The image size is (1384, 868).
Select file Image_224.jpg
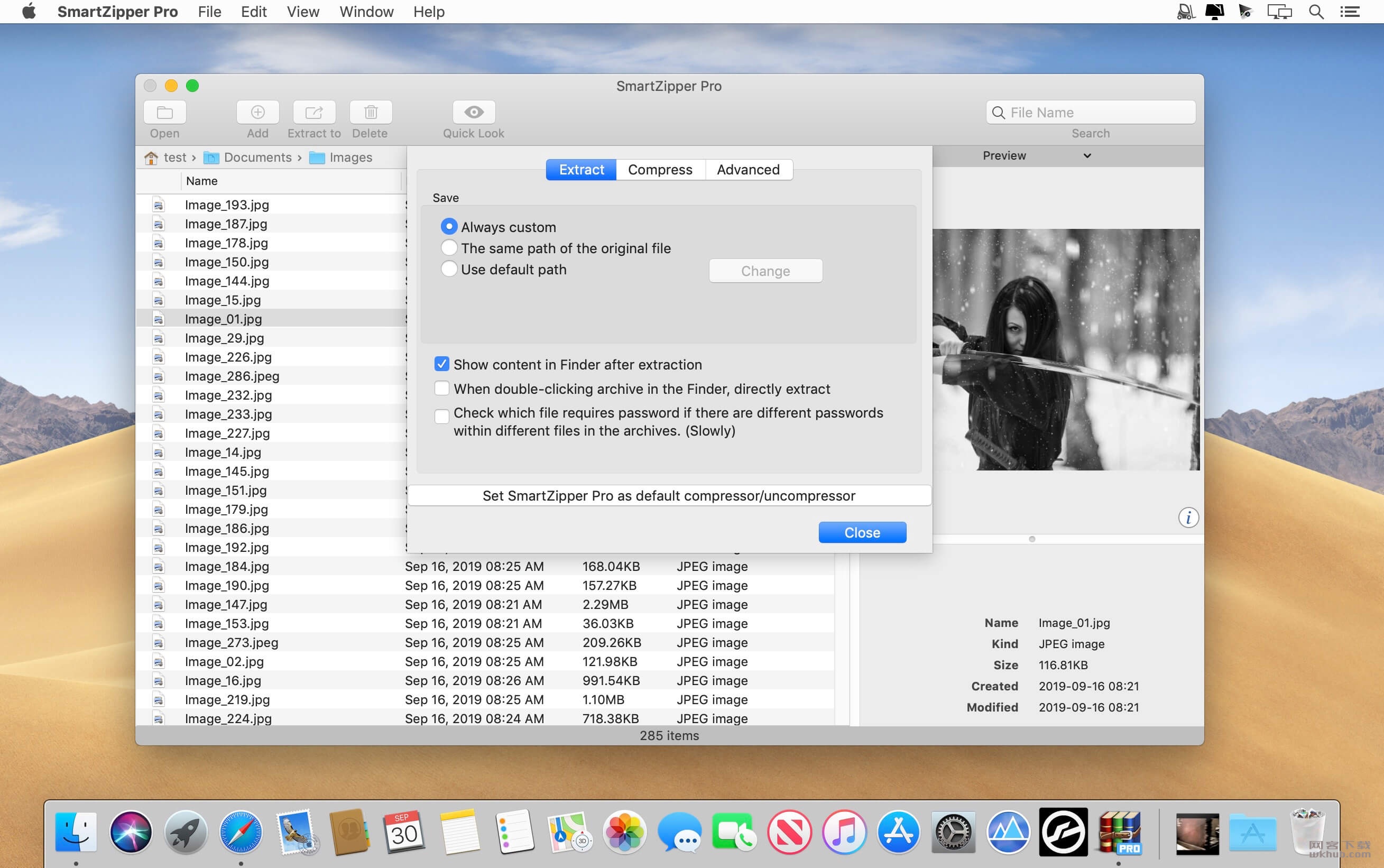tap(228, 718)
